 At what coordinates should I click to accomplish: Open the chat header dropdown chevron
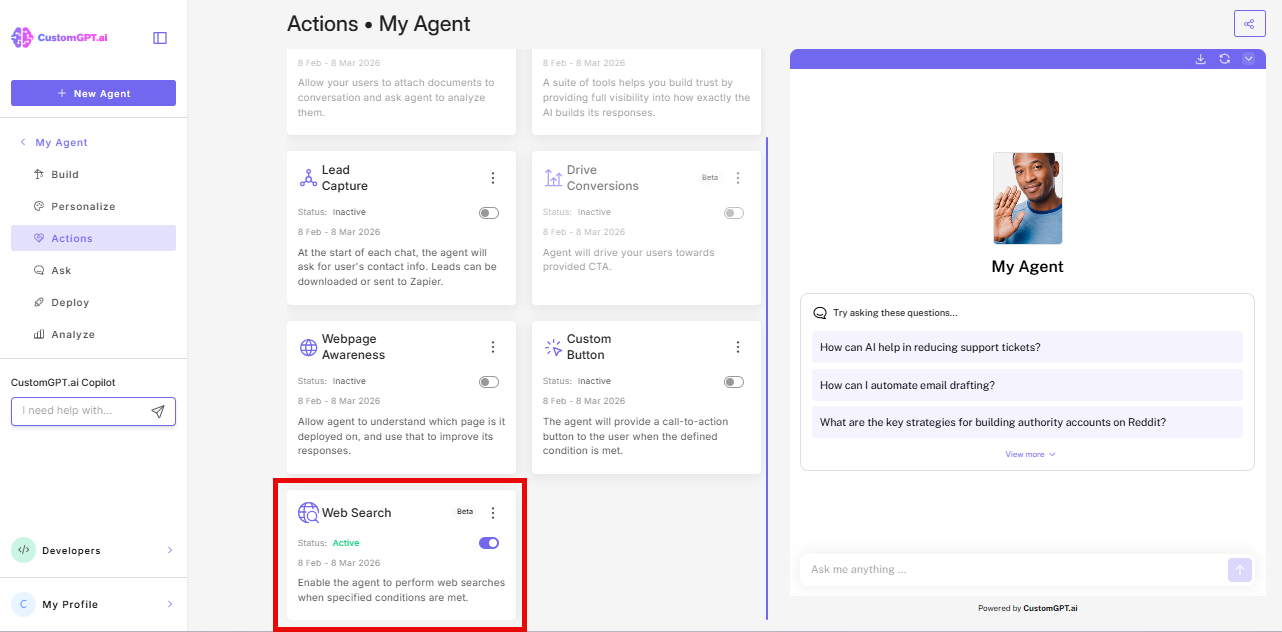[x=1248, y=59]
